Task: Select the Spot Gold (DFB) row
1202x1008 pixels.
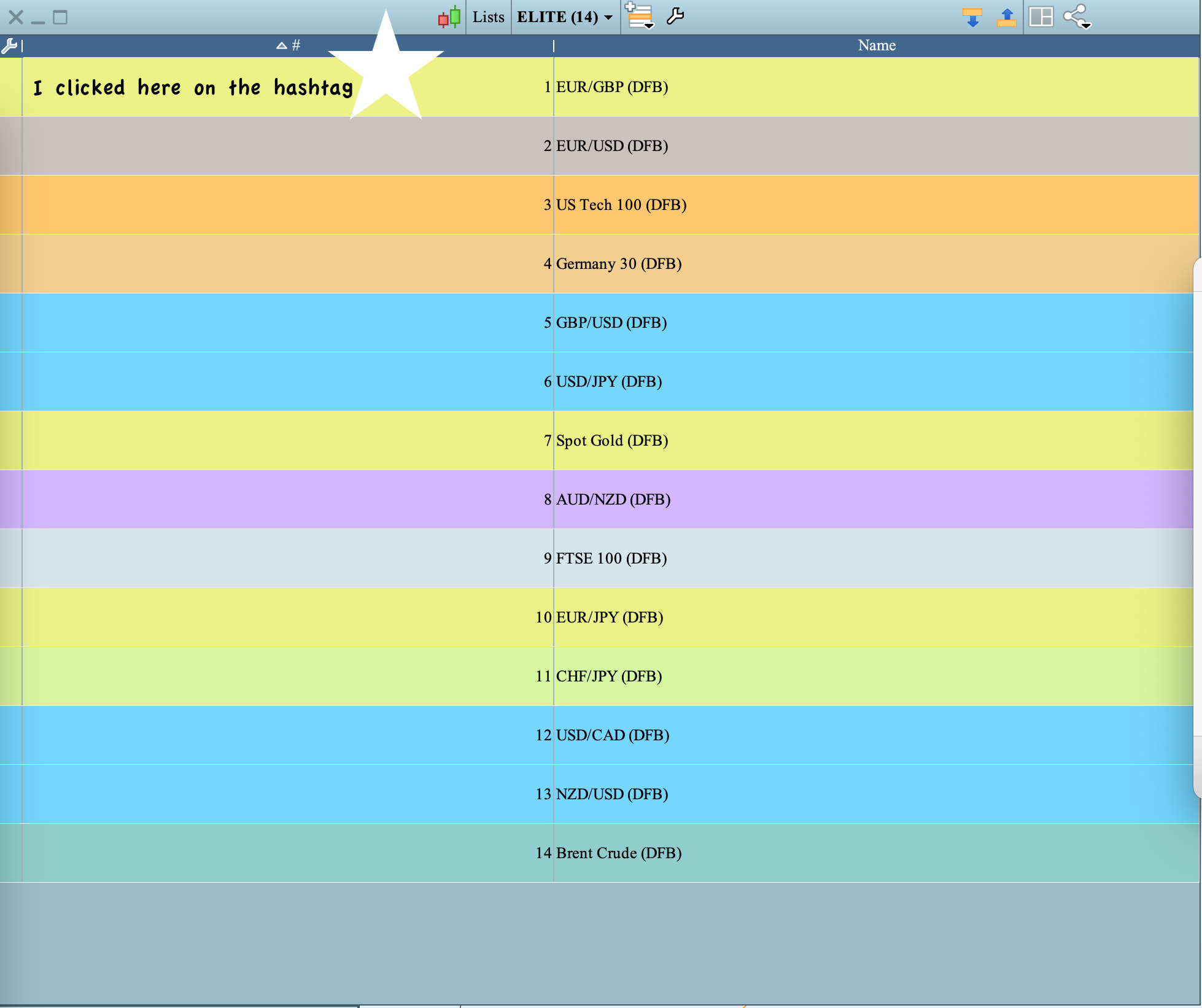Action: 611,441
